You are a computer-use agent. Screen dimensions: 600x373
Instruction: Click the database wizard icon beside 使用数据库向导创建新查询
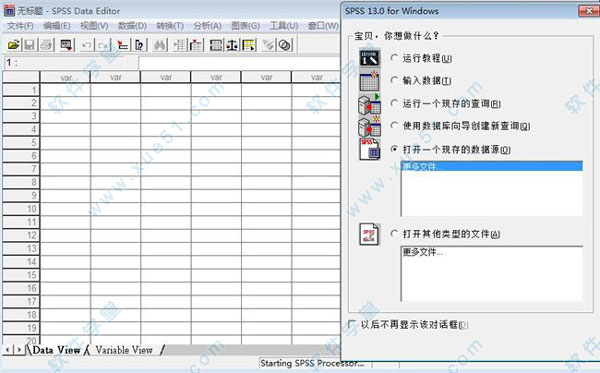pos(370,126)
